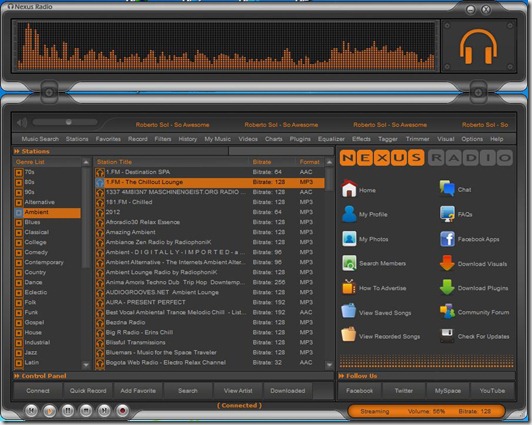Open the Favorites menu
This screenshot has width=532, height=425.
pyautogui.click(x=108, y=139)
